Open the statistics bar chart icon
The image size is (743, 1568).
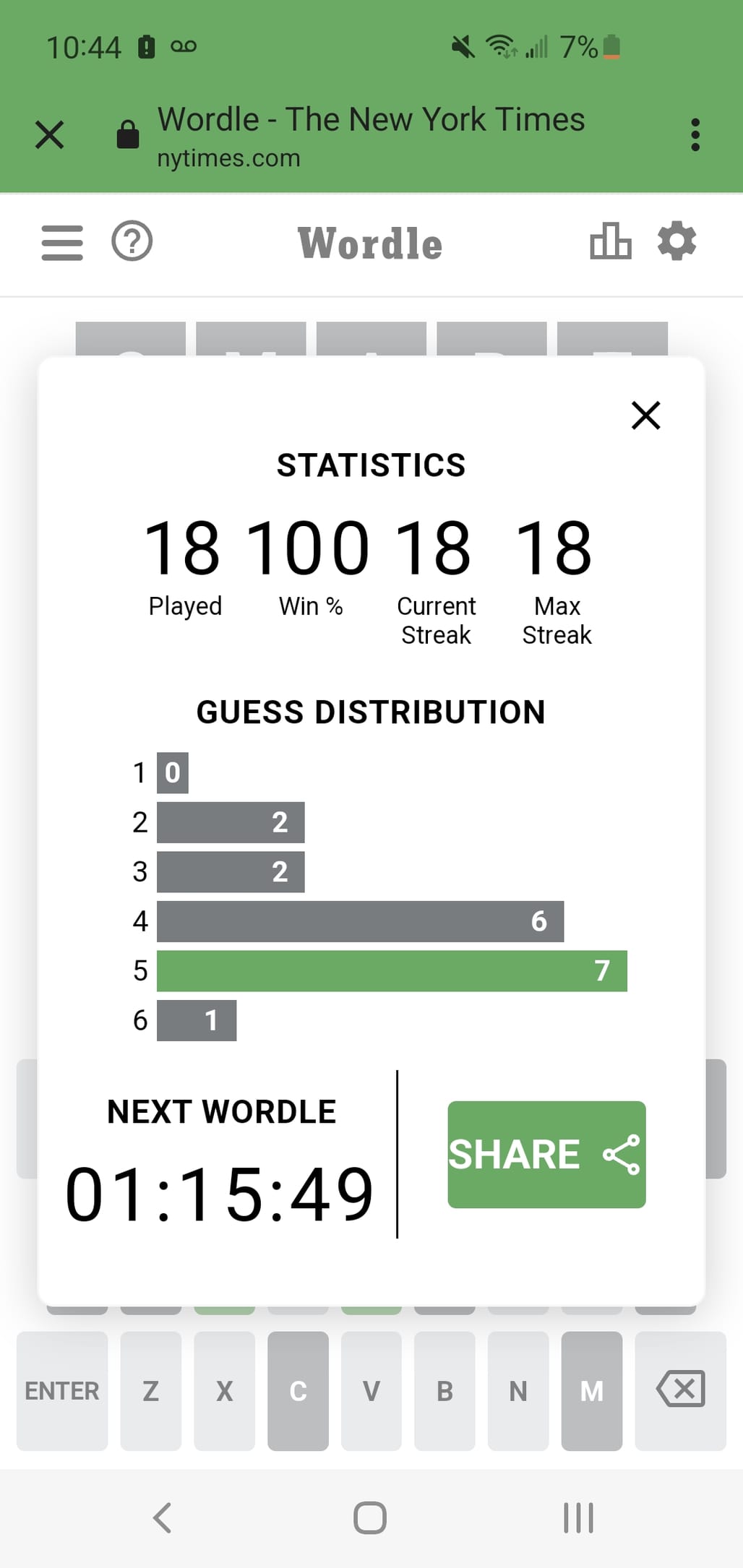point(610,241)
